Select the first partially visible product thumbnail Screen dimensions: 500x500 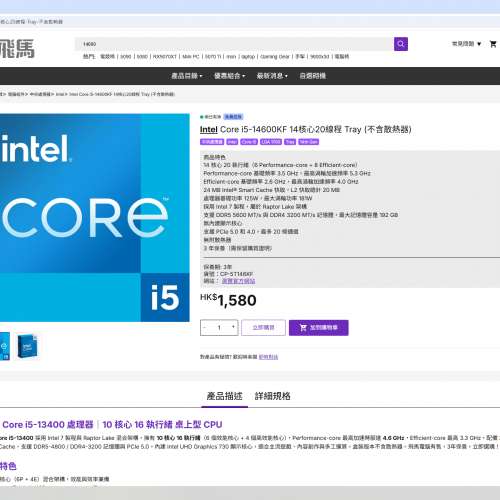5,346
